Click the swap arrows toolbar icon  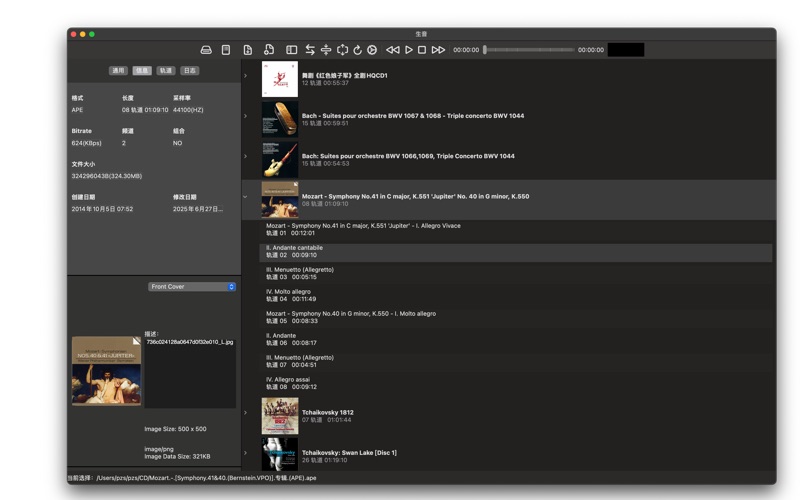point(310,50)
